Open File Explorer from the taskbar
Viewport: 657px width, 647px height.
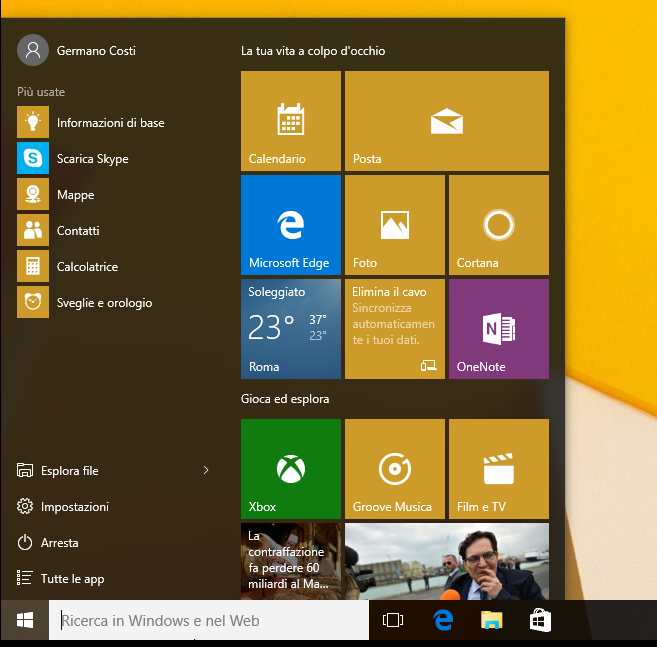click(x=491, y=620)
